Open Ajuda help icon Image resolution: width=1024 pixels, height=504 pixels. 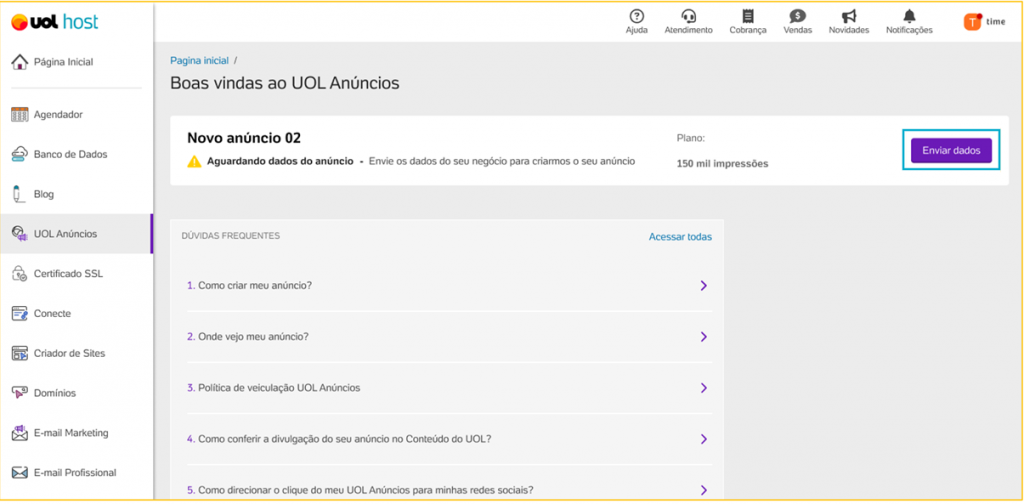[x=637, y=16]
